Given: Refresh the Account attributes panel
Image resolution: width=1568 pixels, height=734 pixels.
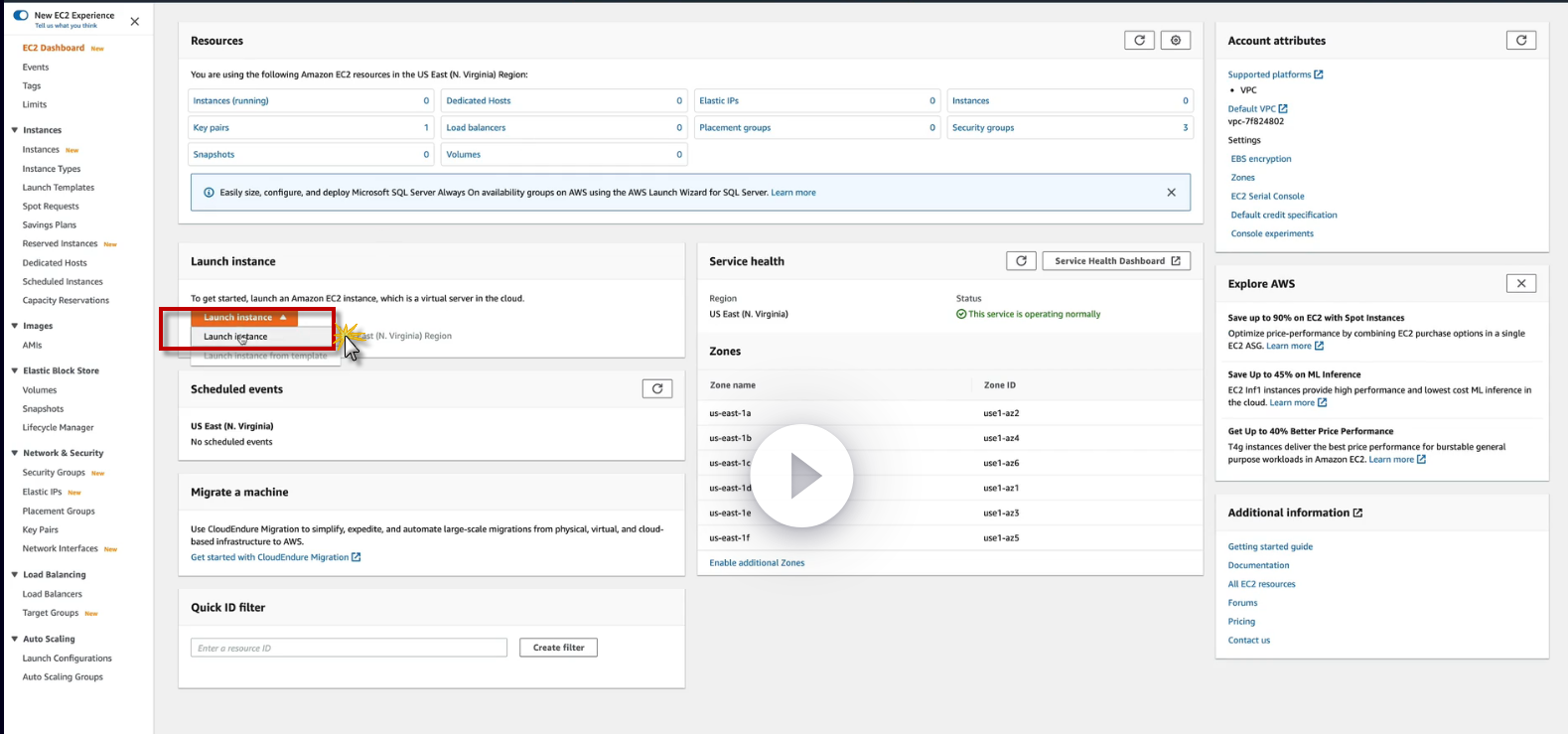Looking at the screenshot, I should 1521,41.
